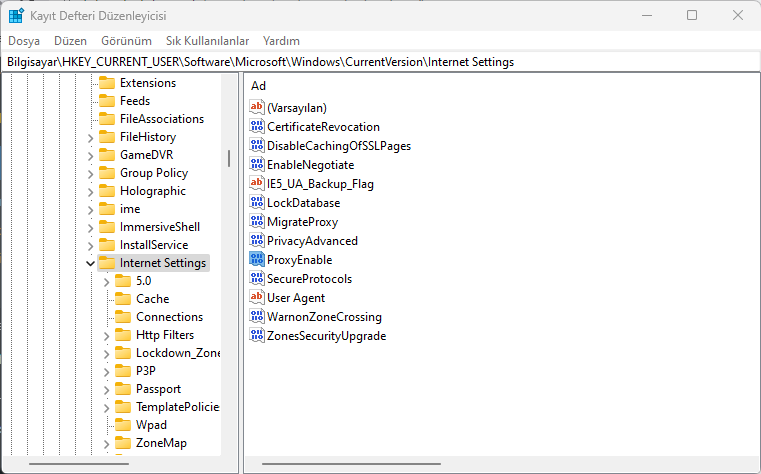The image size is (761, 474).
Task: Select the WarnonZoneCrossing value name
Action: [324, 317]
